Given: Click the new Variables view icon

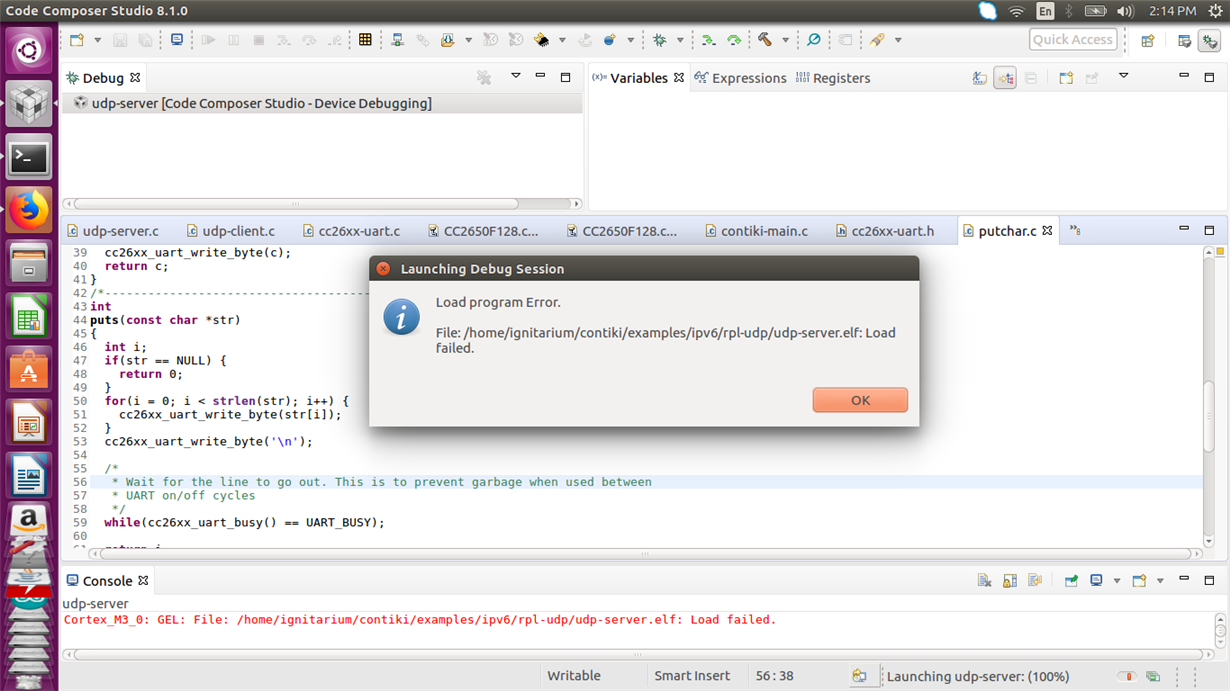Looking at the screenshot, I should (1066, 78).
